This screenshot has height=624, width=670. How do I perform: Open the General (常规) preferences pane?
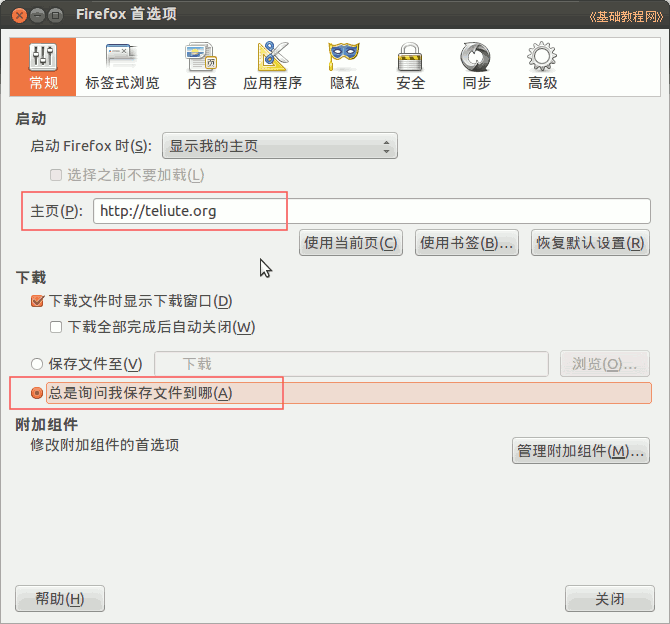tap(43, 67)
